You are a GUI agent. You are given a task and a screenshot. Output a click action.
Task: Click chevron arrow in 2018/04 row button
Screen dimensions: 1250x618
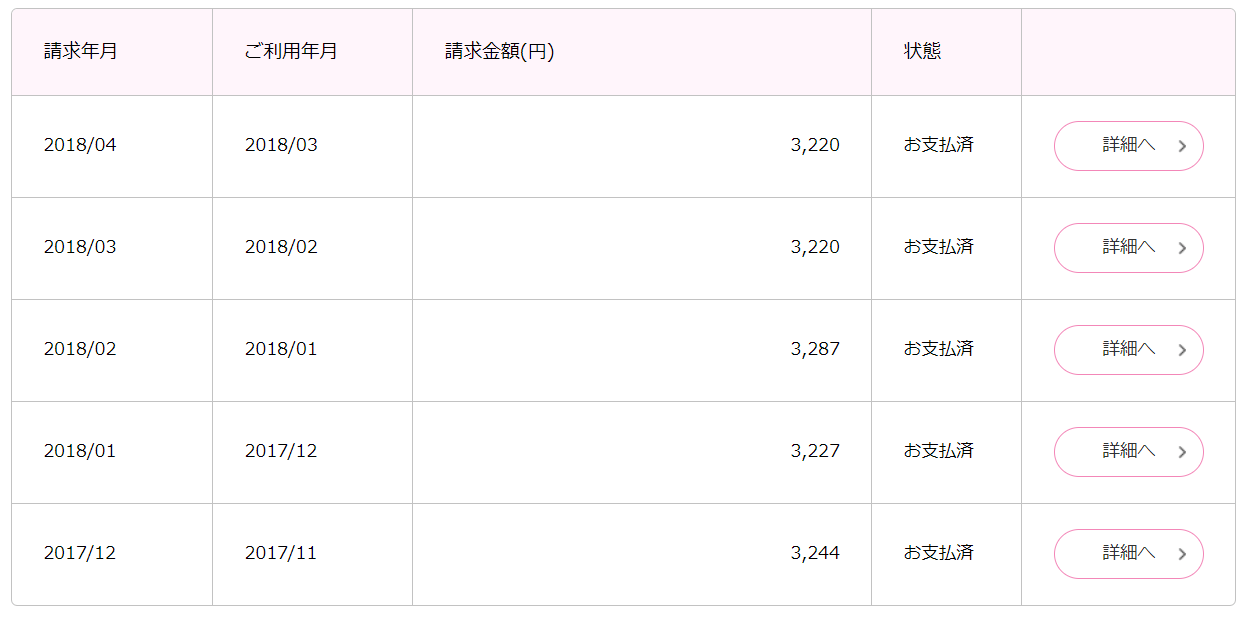[x=1182, y=146]
